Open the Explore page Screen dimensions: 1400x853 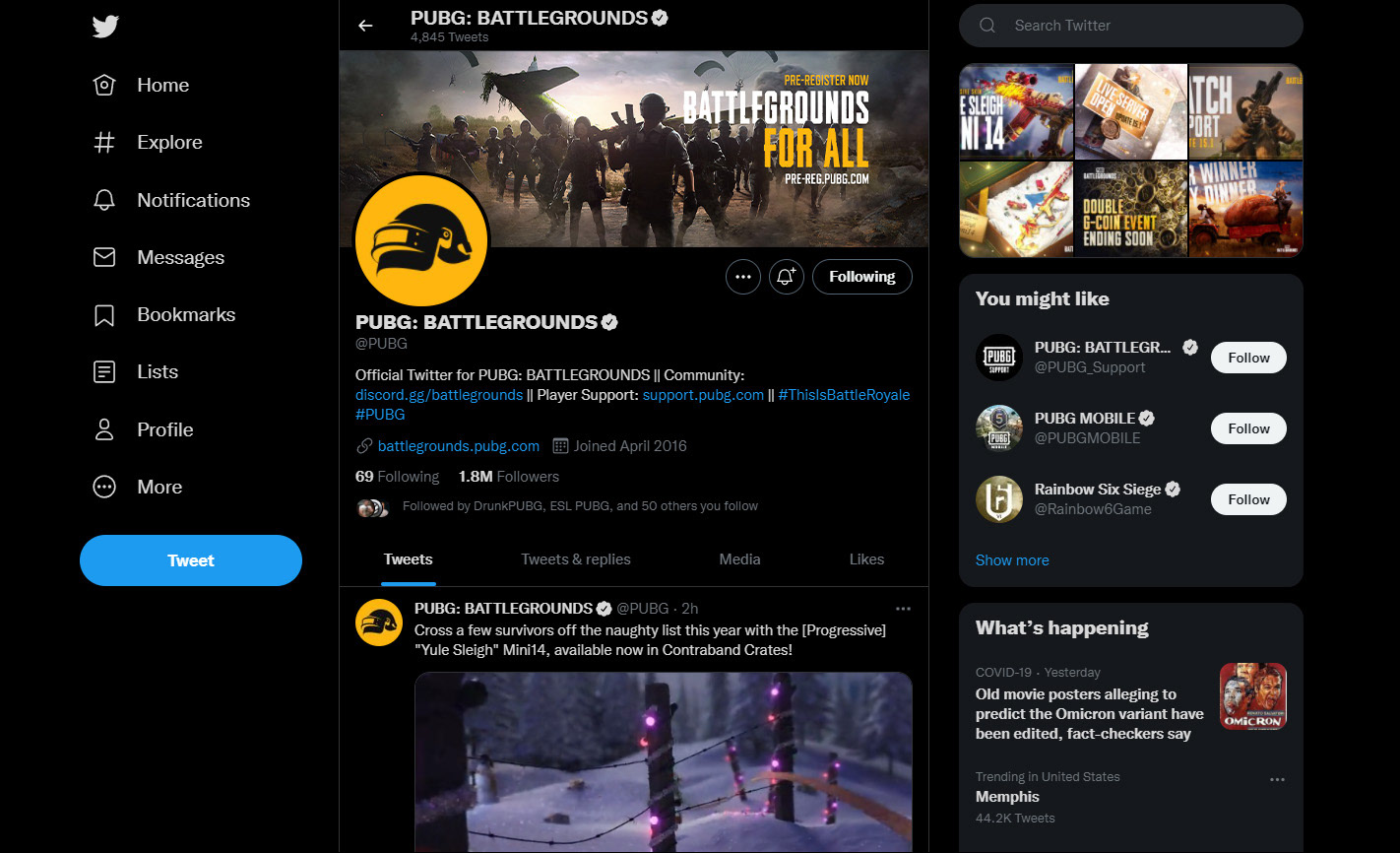coord(148,142)
